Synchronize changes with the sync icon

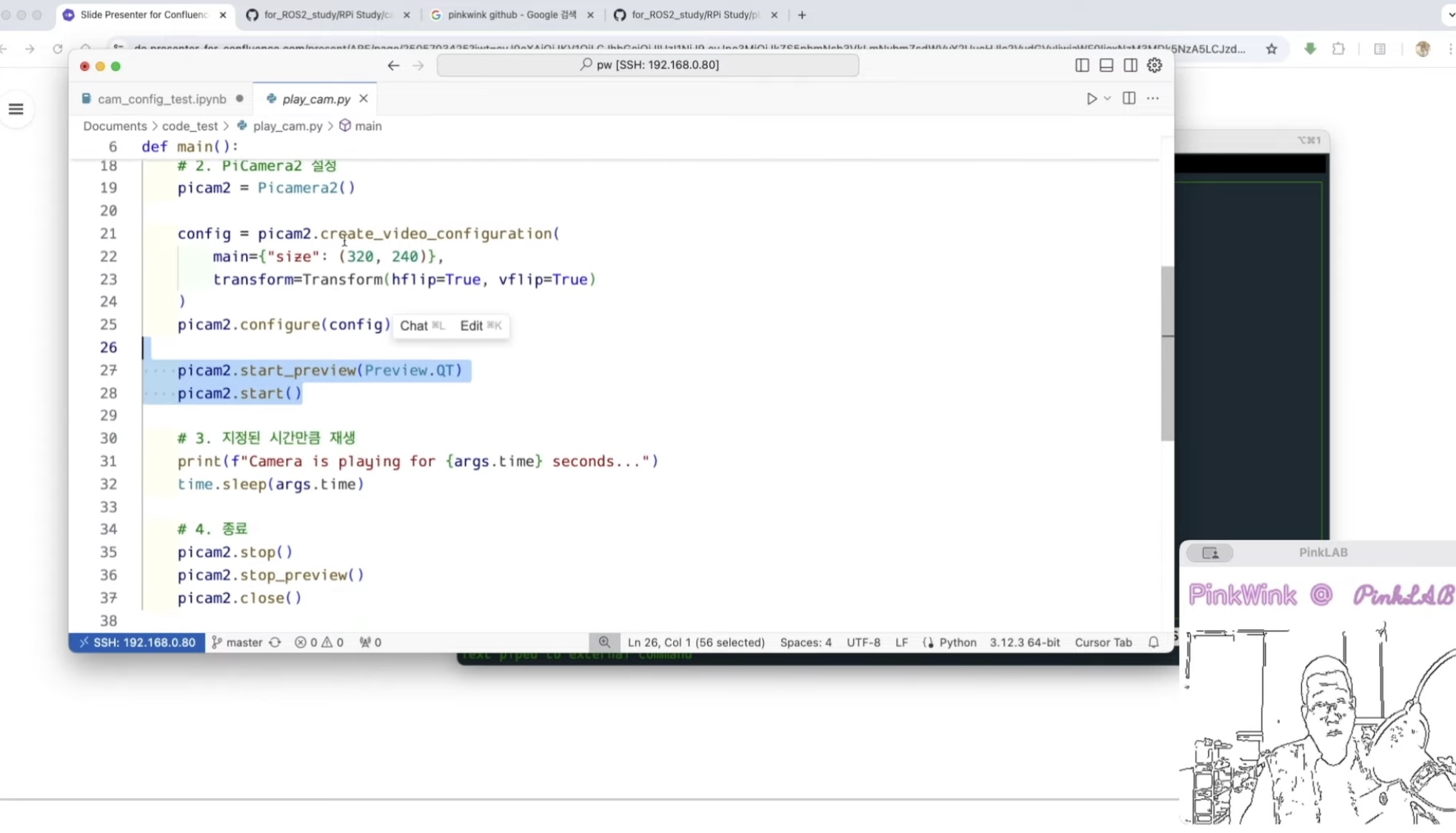[x=275, y=642]
